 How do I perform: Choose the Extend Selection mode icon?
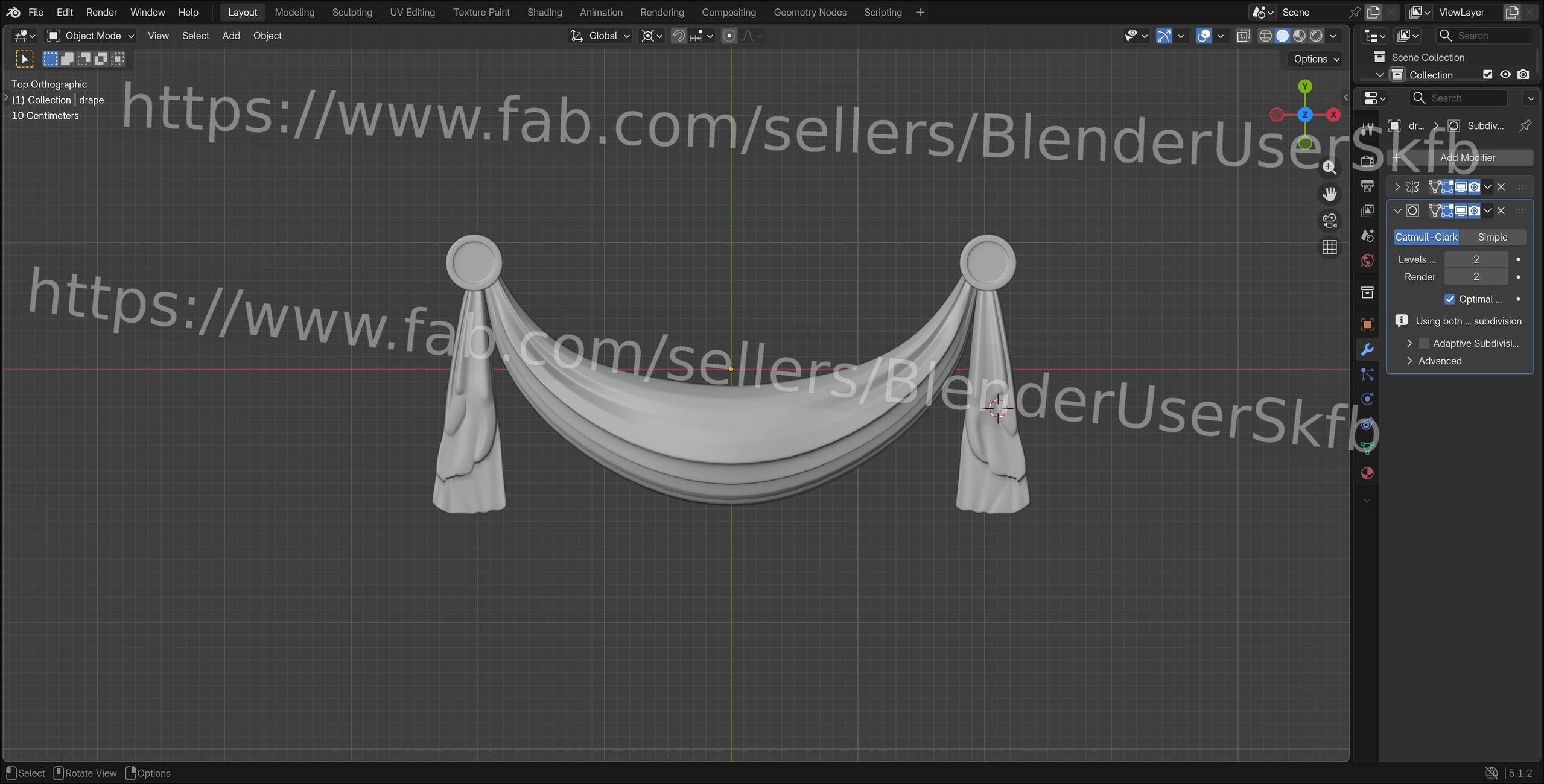67,58
